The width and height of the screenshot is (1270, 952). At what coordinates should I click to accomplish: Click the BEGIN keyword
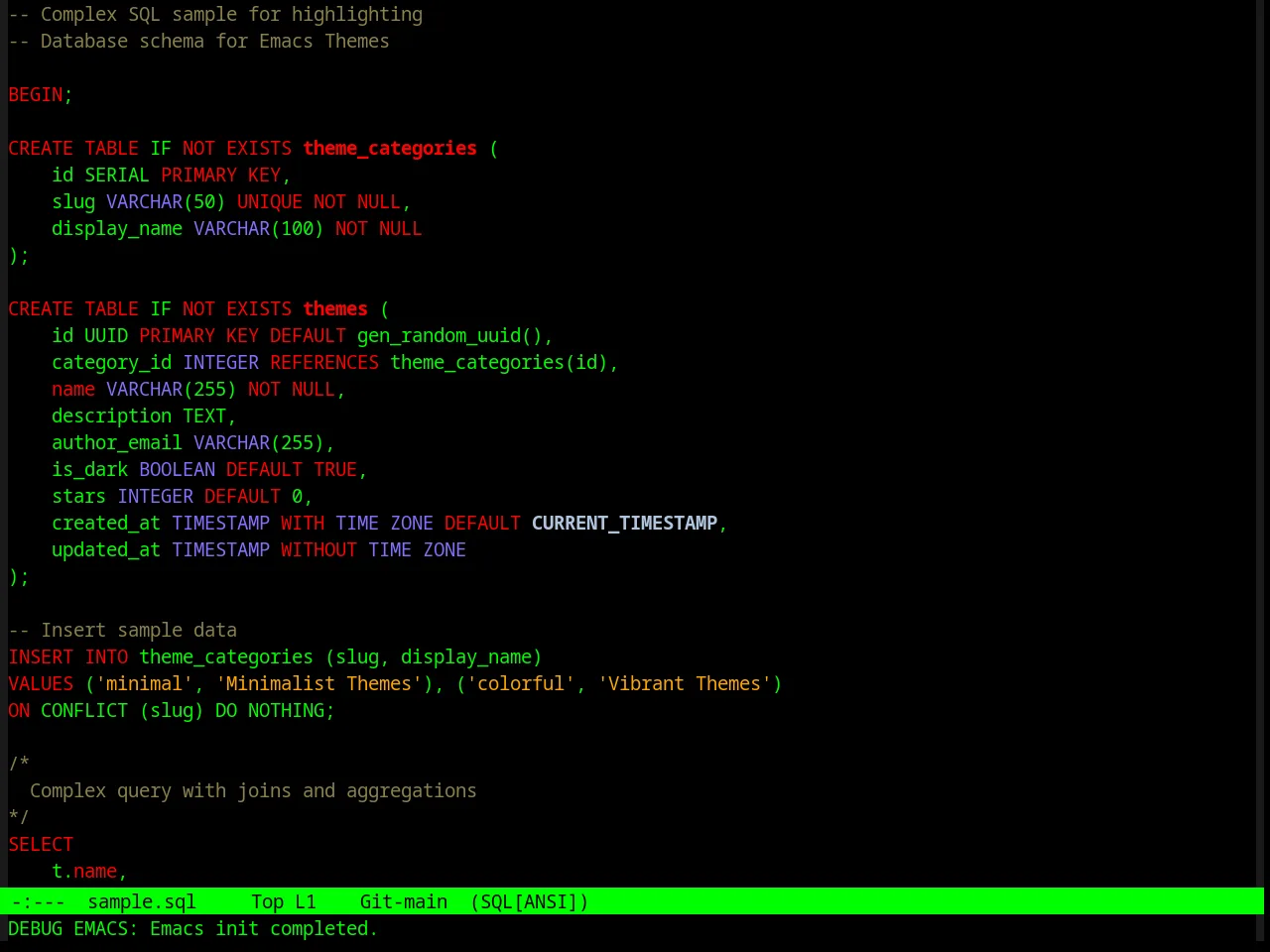[36, 94]
